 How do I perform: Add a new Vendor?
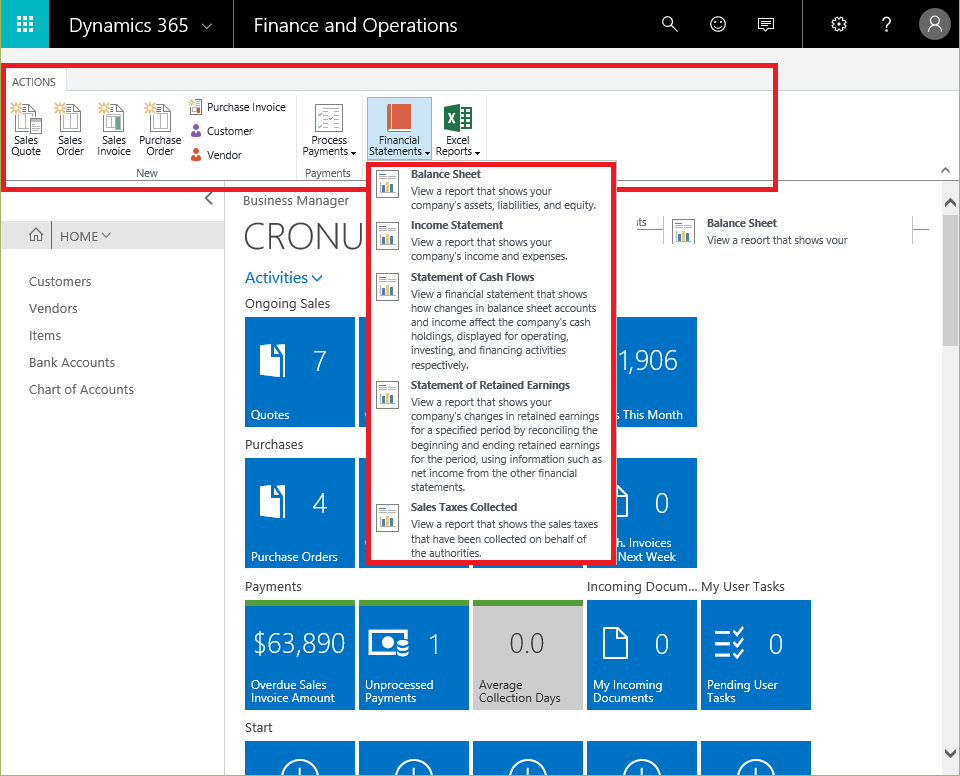[x=216, y=155]
